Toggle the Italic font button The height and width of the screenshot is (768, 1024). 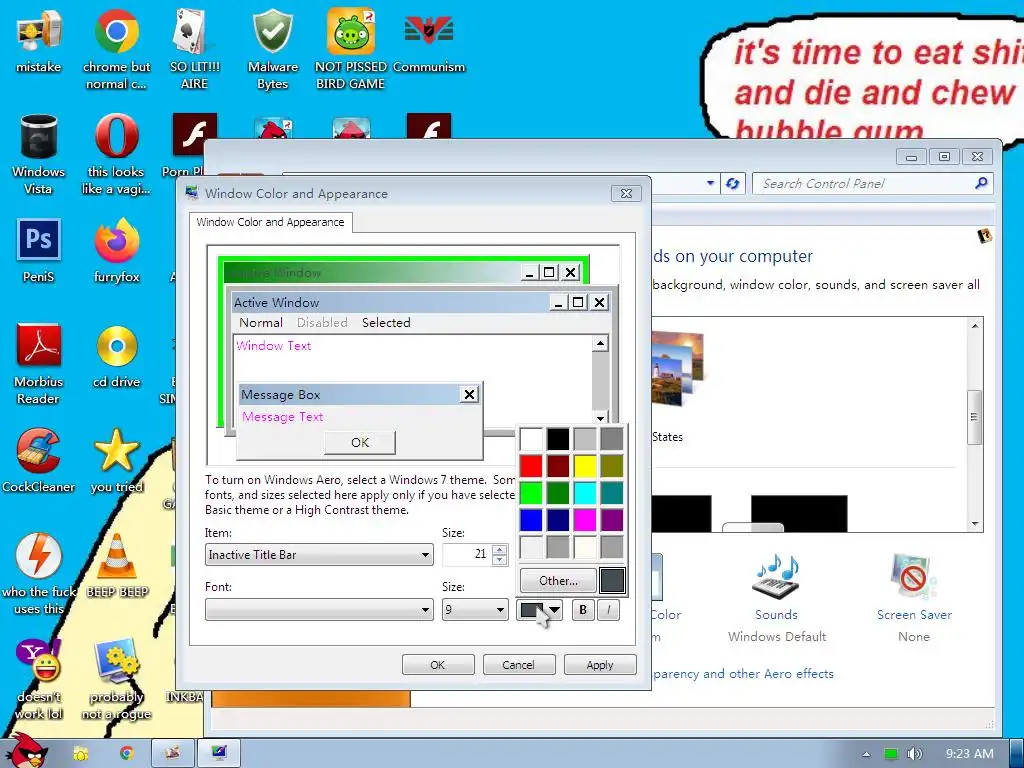pyautogui.click(x=609, y=610)
